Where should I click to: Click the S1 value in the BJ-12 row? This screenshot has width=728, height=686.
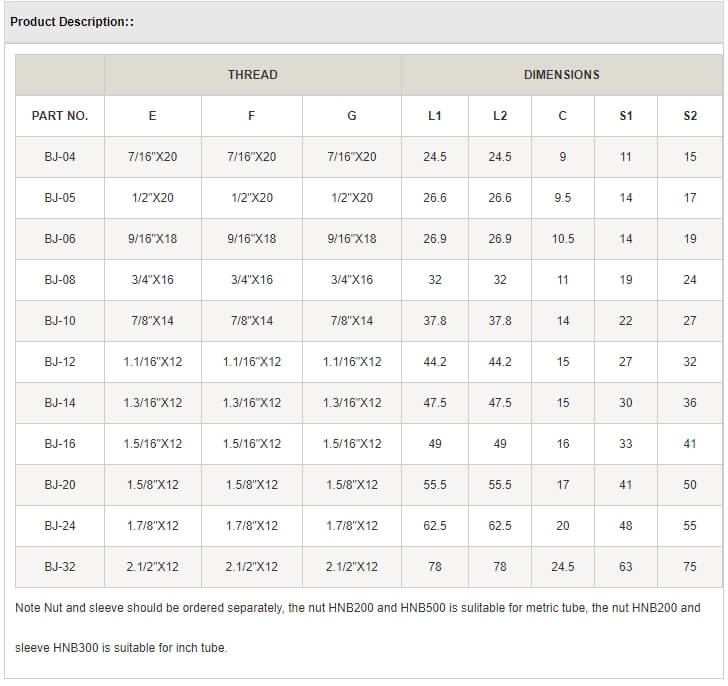625,362
